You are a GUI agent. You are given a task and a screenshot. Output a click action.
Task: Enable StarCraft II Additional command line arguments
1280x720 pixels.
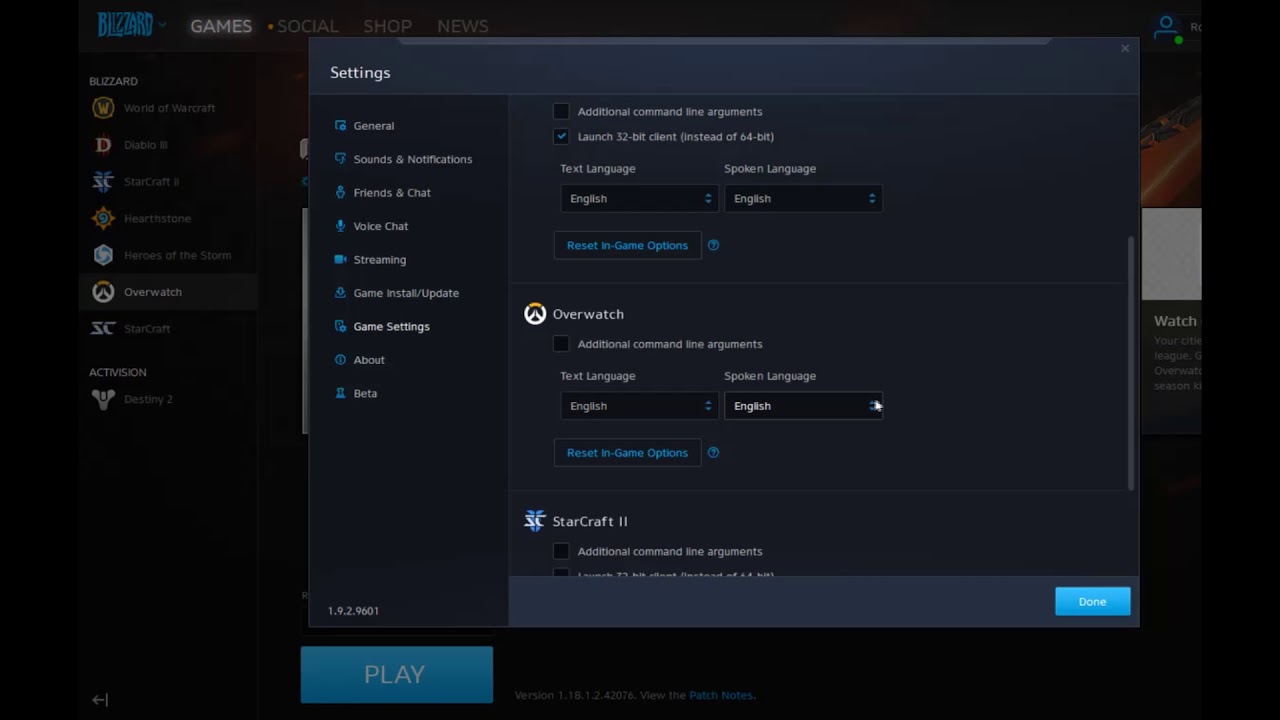pyautogui.click(x=561, y=551)
